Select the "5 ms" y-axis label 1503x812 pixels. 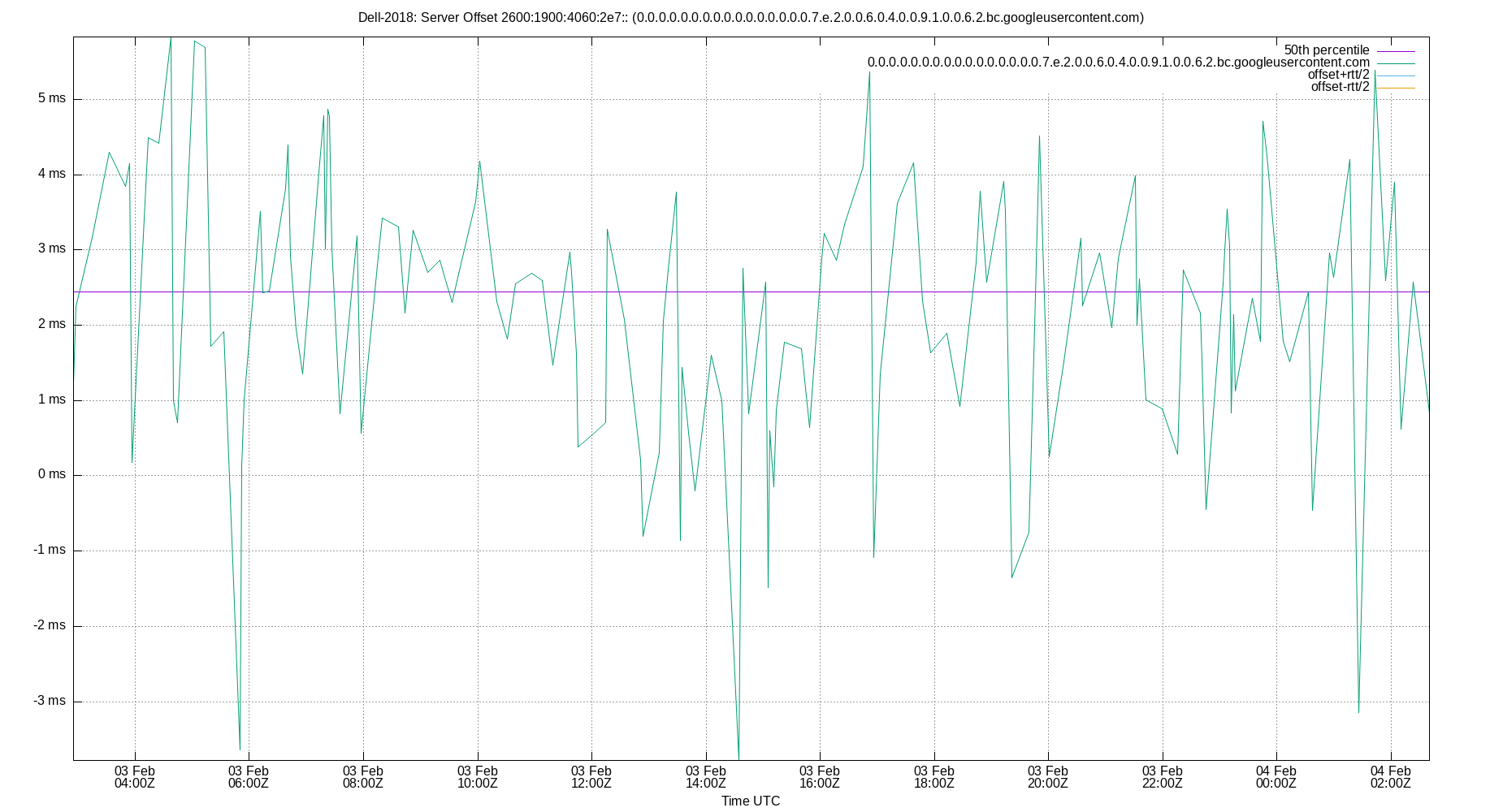pos(52,97)
